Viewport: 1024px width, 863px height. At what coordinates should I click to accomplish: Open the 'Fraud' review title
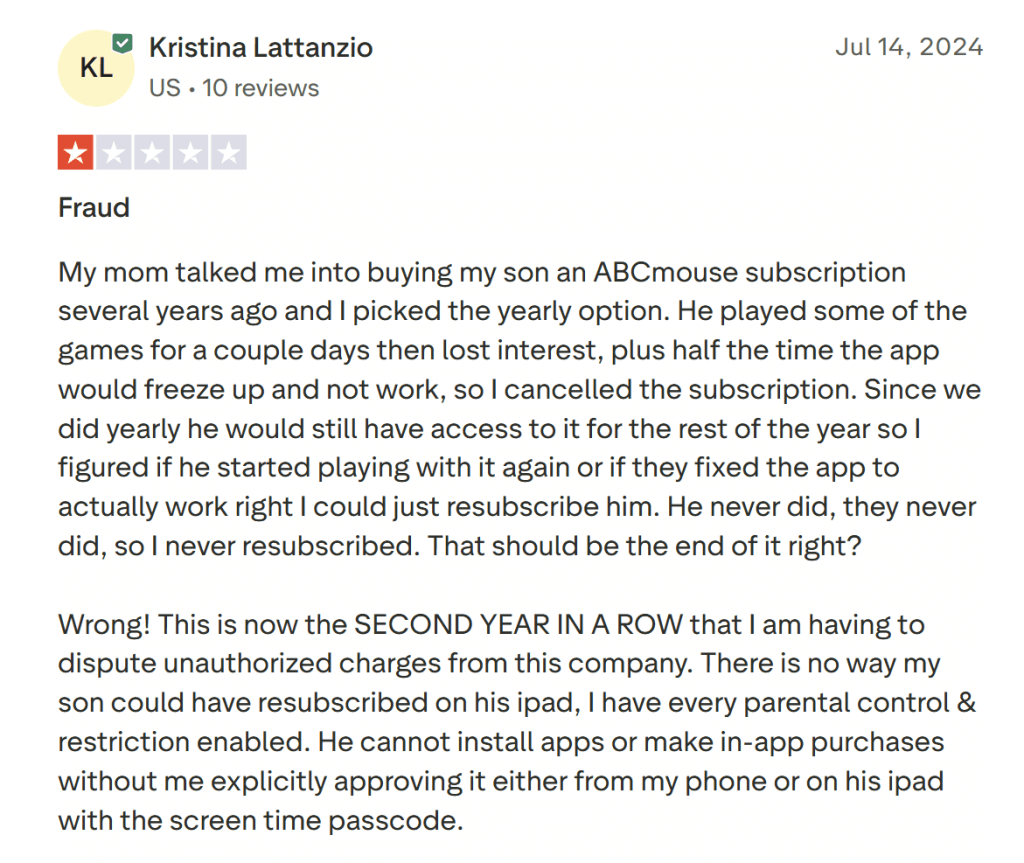pos(94,208)
